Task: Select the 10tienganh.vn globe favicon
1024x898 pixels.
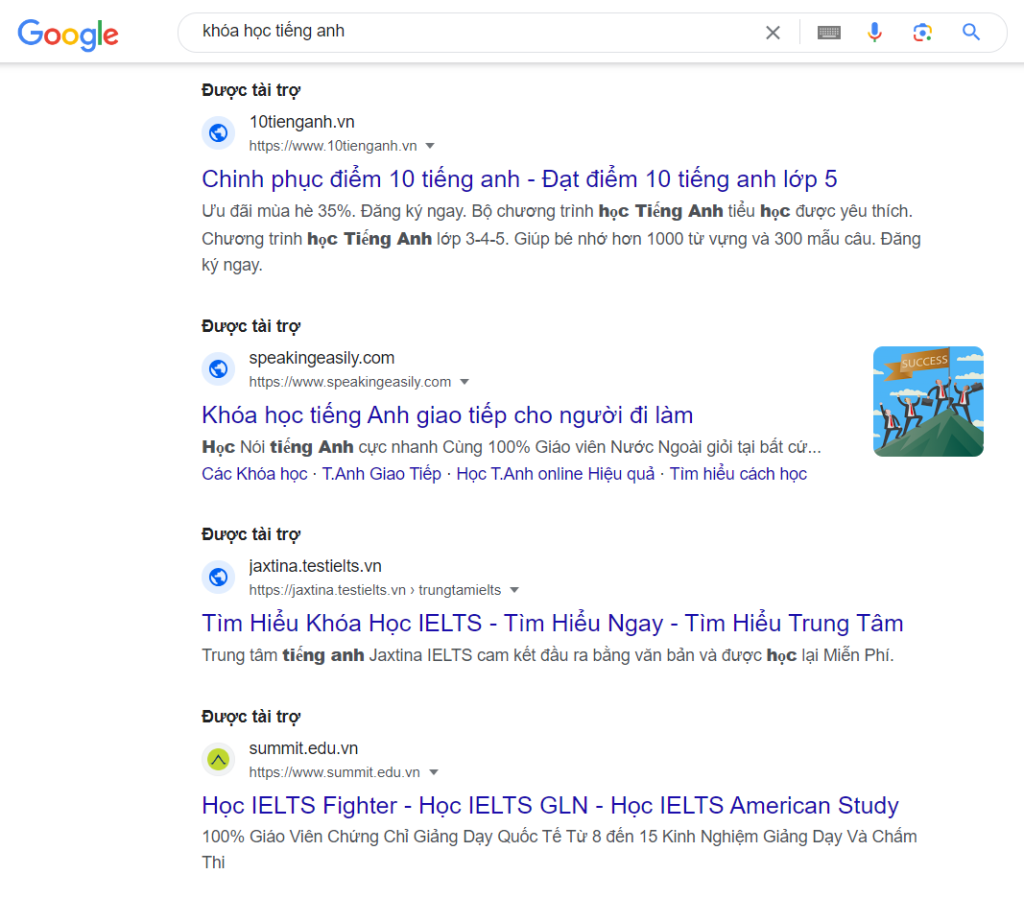Action: pos(218,132)
